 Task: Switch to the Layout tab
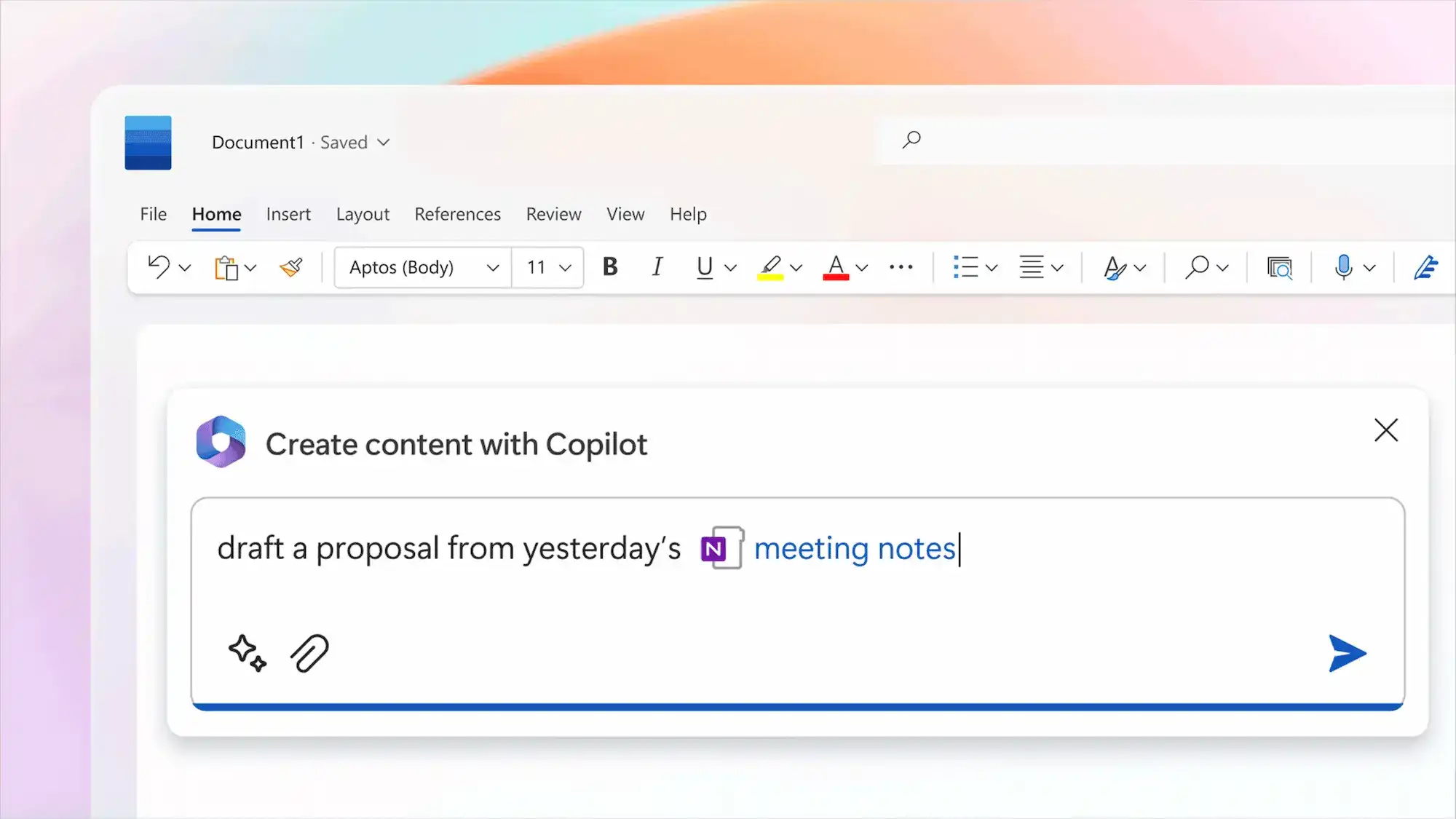[x=363, y=214]
